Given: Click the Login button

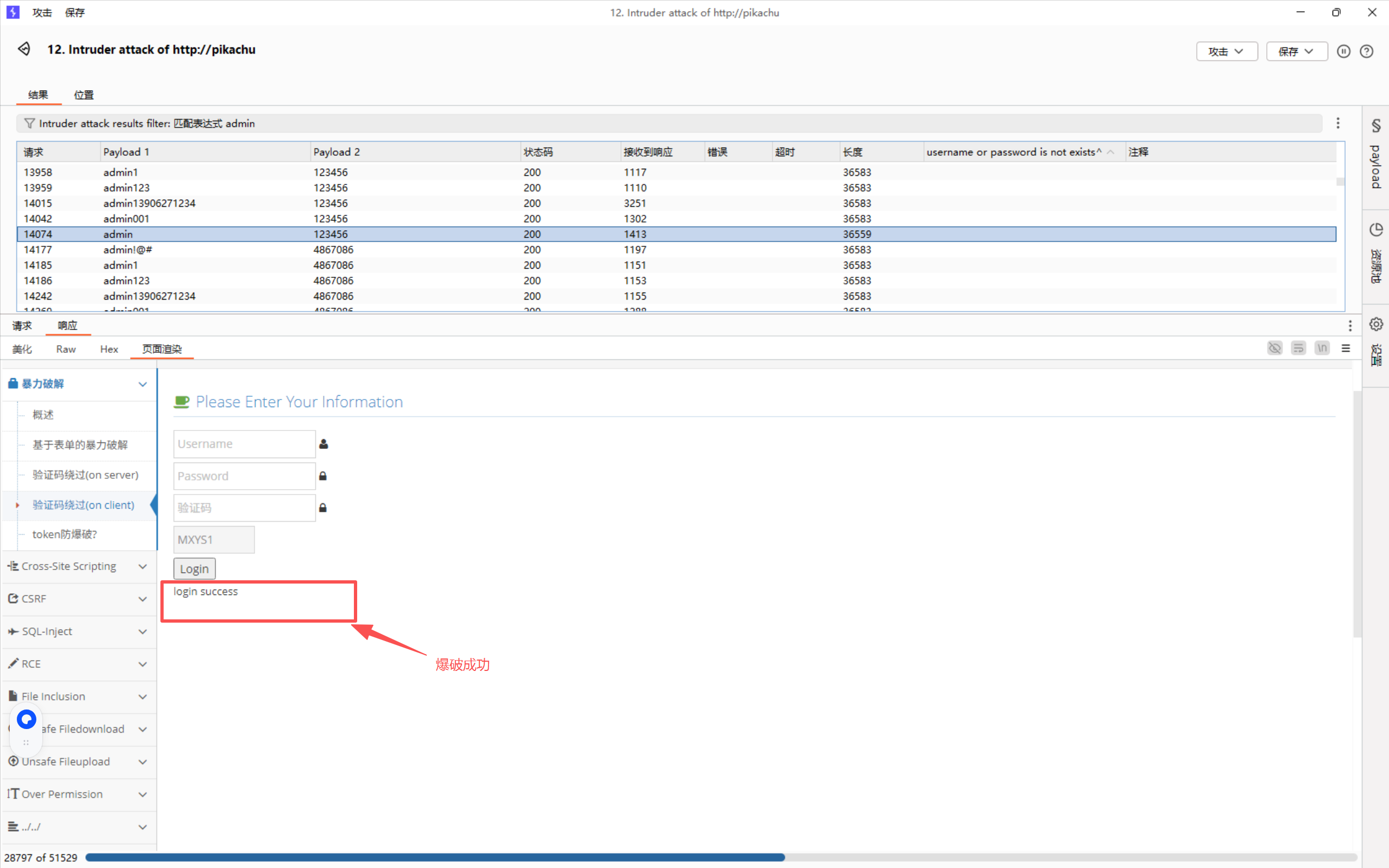Looking at the screenshot, I should tap(194, 569).
